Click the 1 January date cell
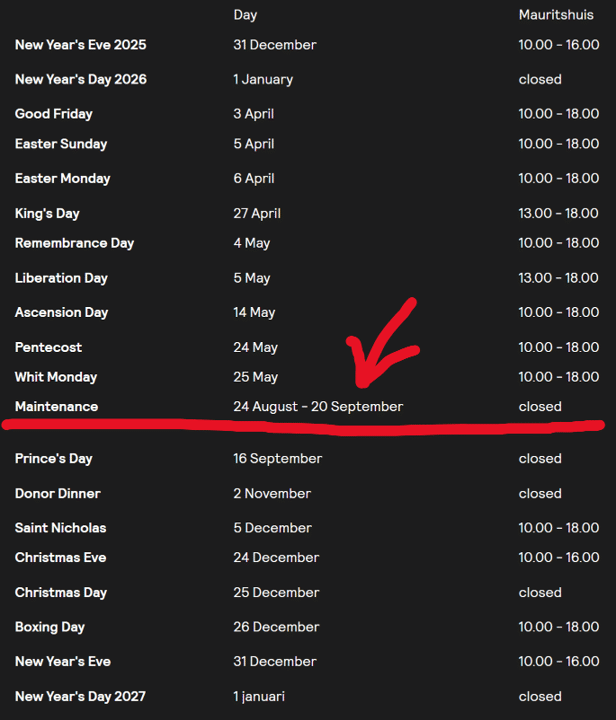 (262, 79)
